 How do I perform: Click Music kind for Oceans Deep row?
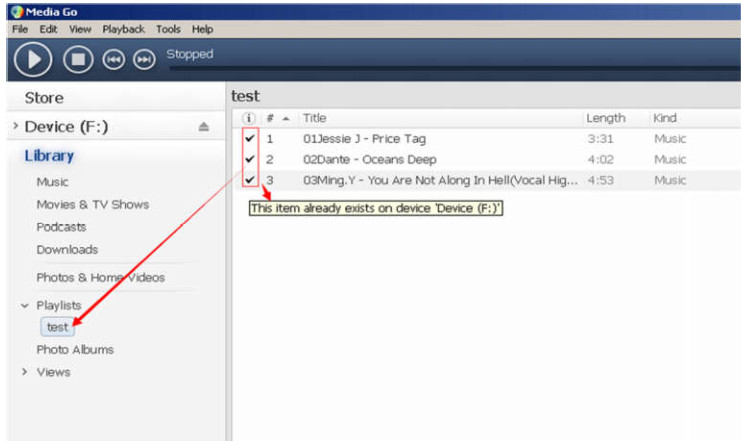(x=670, y=159)
